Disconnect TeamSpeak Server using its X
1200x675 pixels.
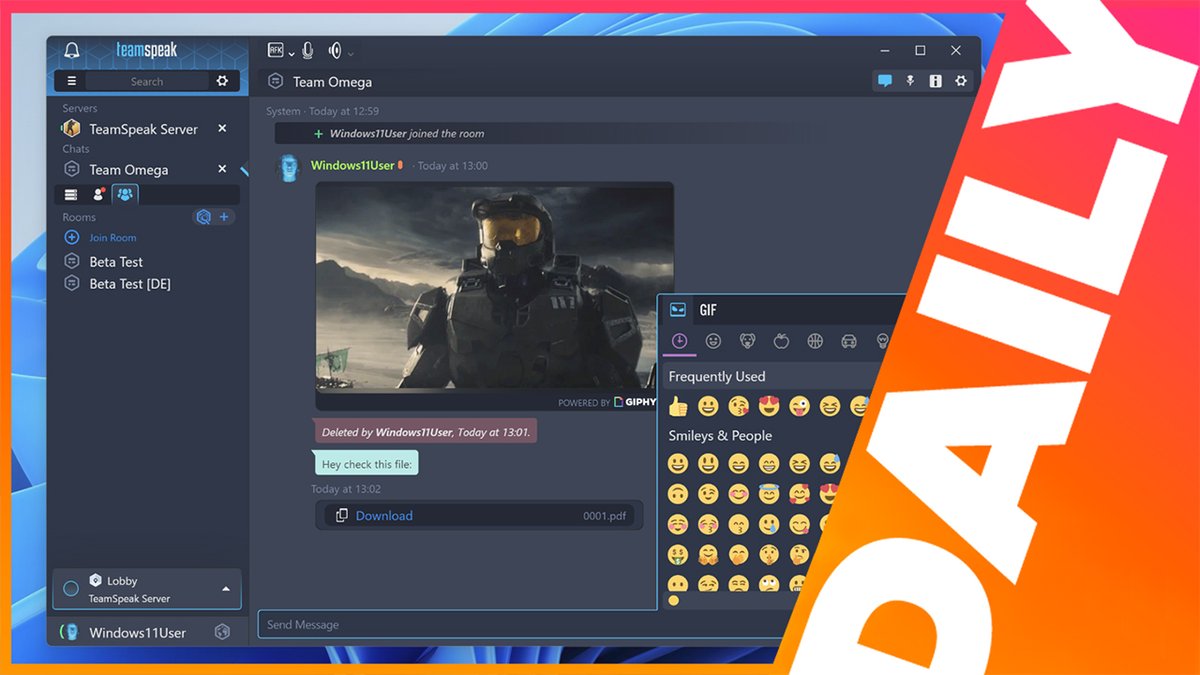click(222, 129)
